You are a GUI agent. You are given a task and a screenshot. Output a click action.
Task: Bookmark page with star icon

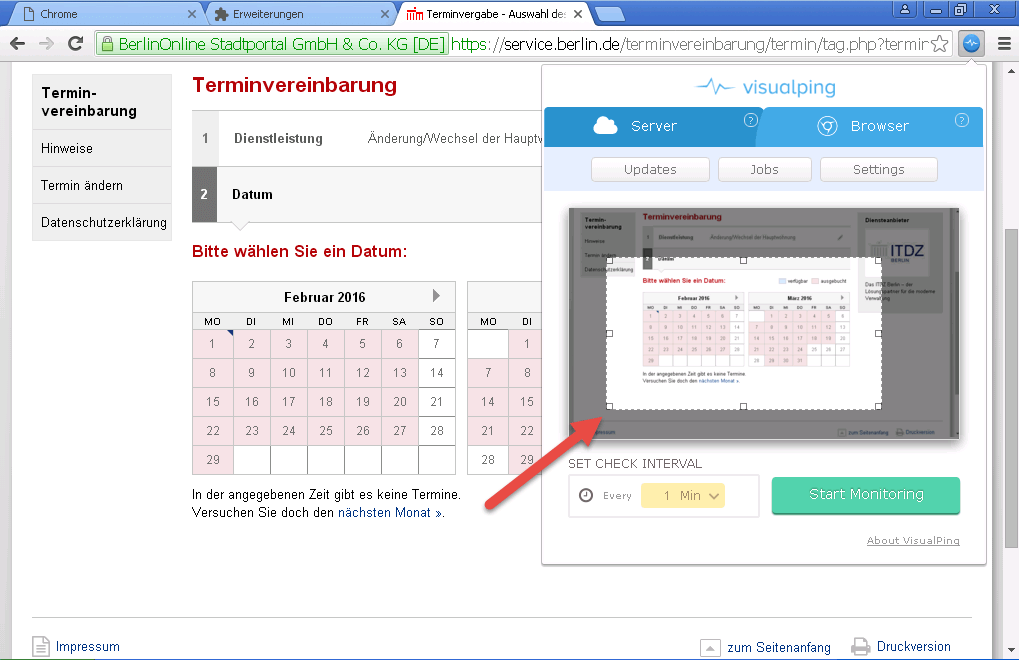(940, 44)
